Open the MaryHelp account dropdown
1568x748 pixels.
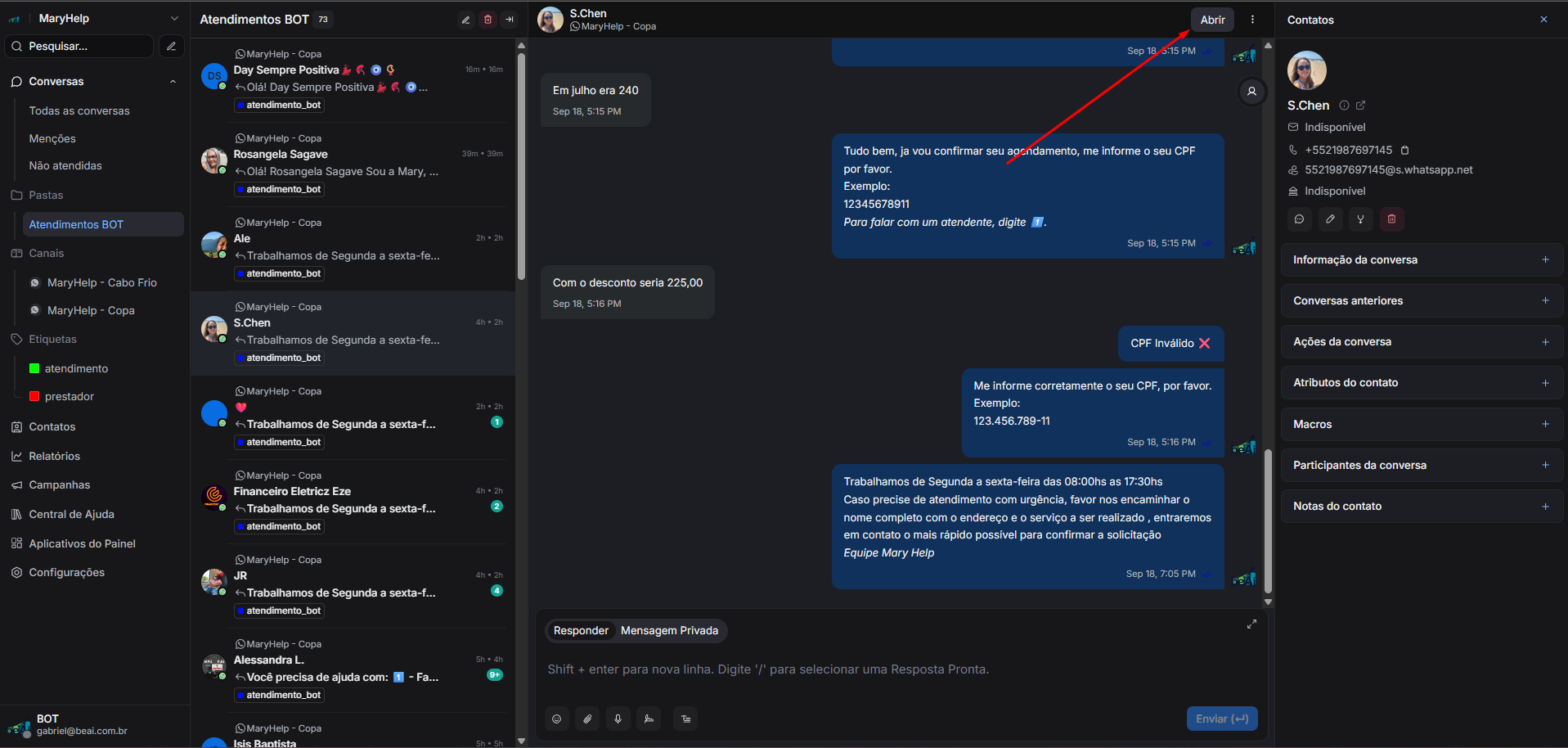click(173, 18)
